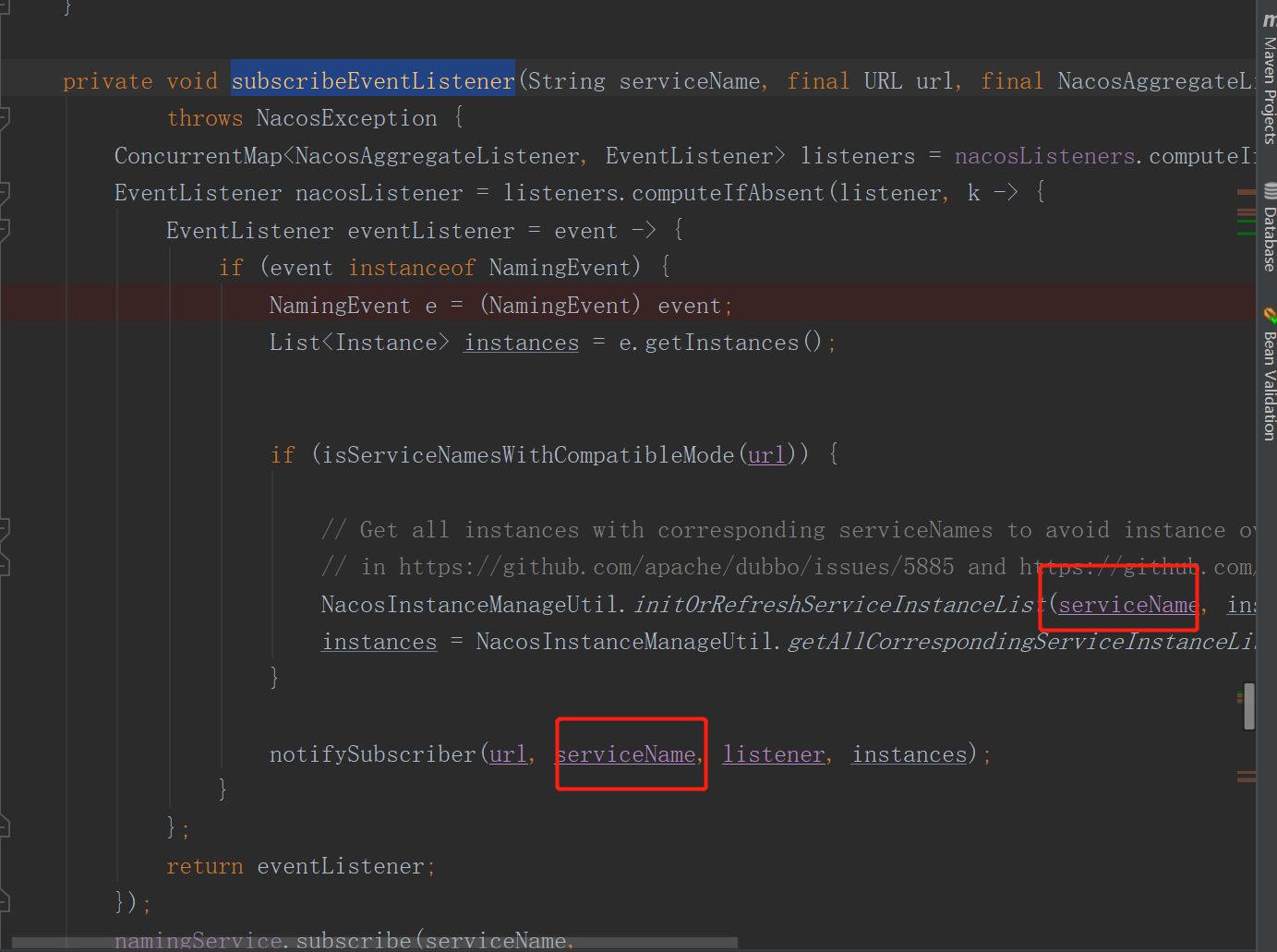Click the Database cylinder icon in the sidebar

click(1270, 191)
